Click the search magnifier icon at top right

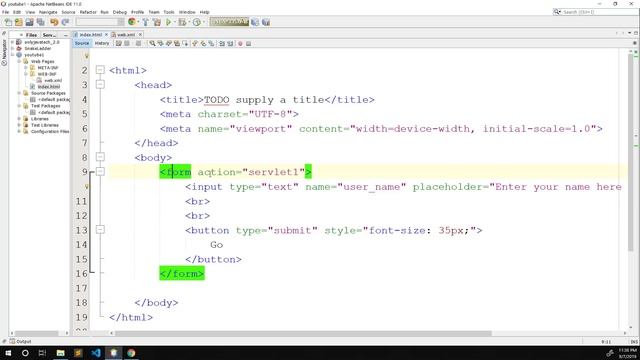pyautogui.click(x=557, y=12)
